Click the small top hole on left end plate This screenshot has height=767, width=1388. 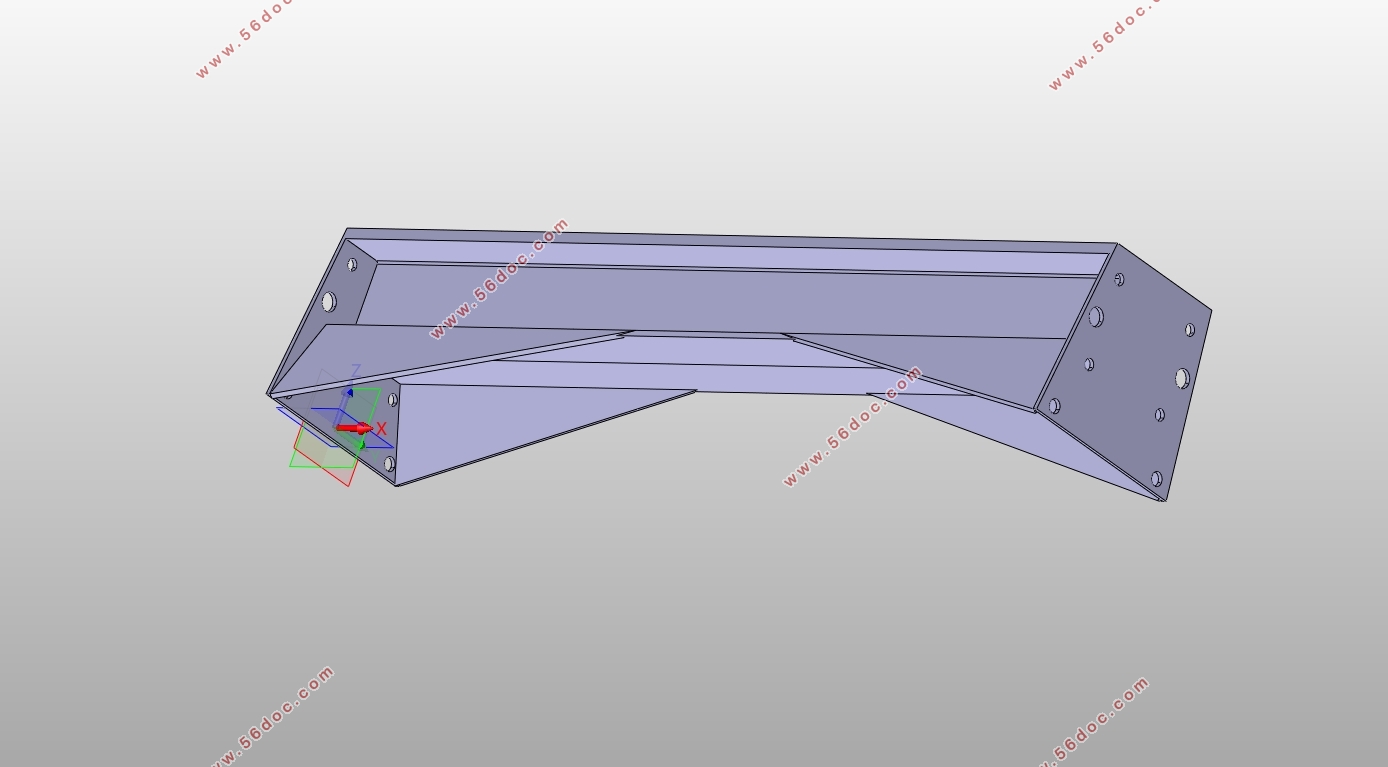pyautogui.click(x=352, y=265)
